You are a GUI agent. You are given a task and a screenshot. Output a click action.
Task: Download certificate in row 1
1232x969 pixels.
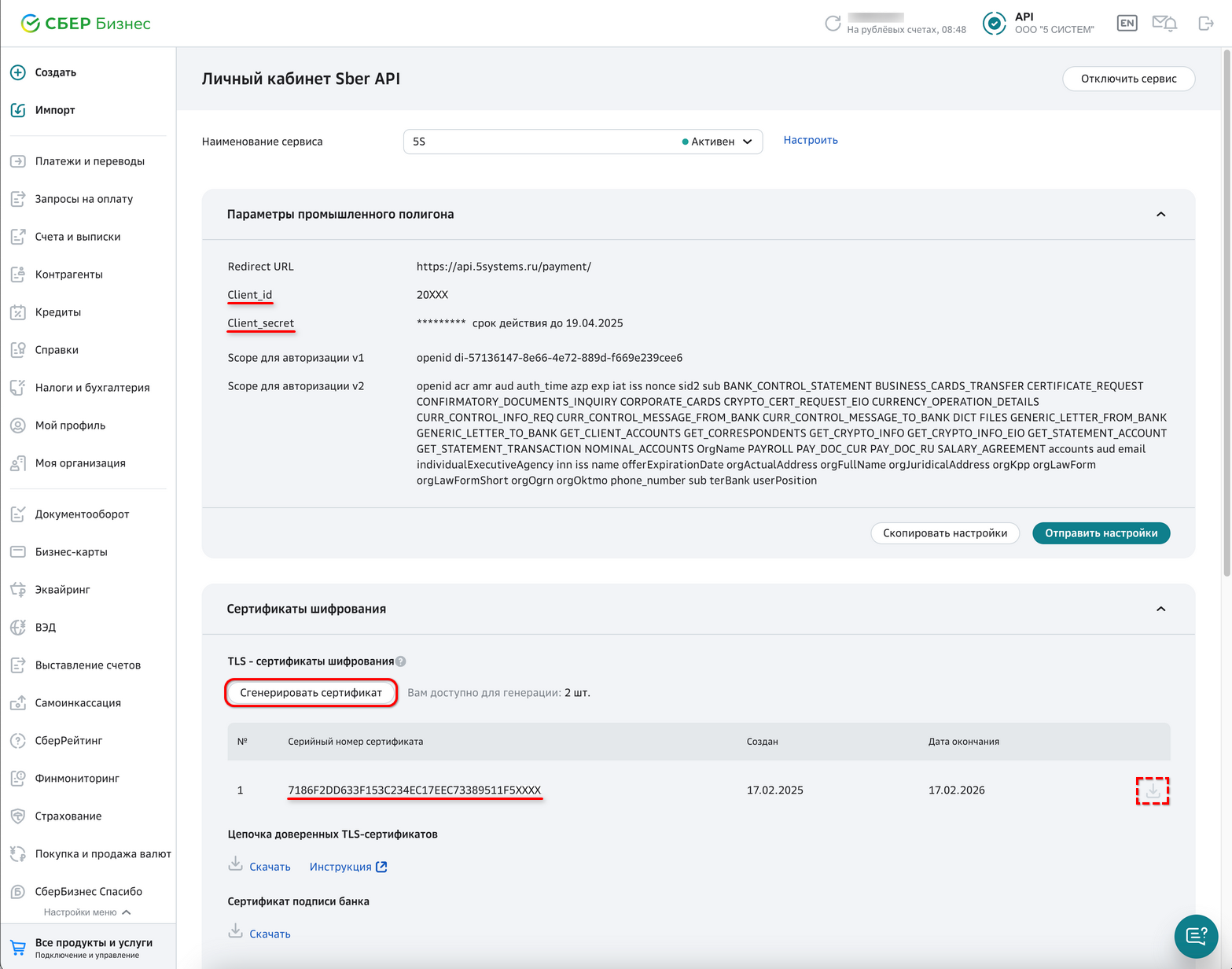click(x=1153, y=790)
